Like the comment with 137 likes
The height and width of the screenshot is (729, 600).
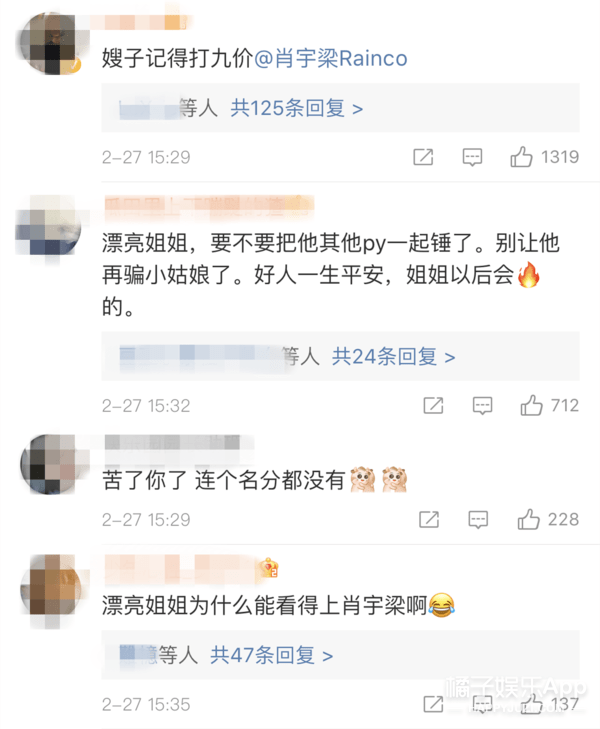531,704
